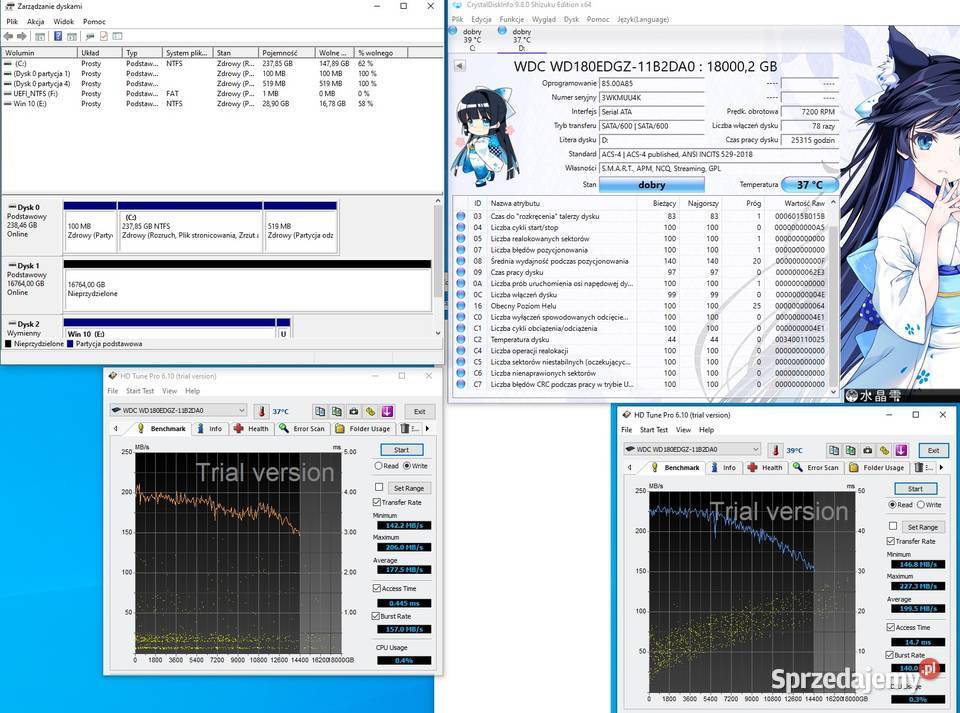The width and height of the screenshot is (960, 713).
Task: Click Start button in left HD Tune
Action: (x=402, y=449)
